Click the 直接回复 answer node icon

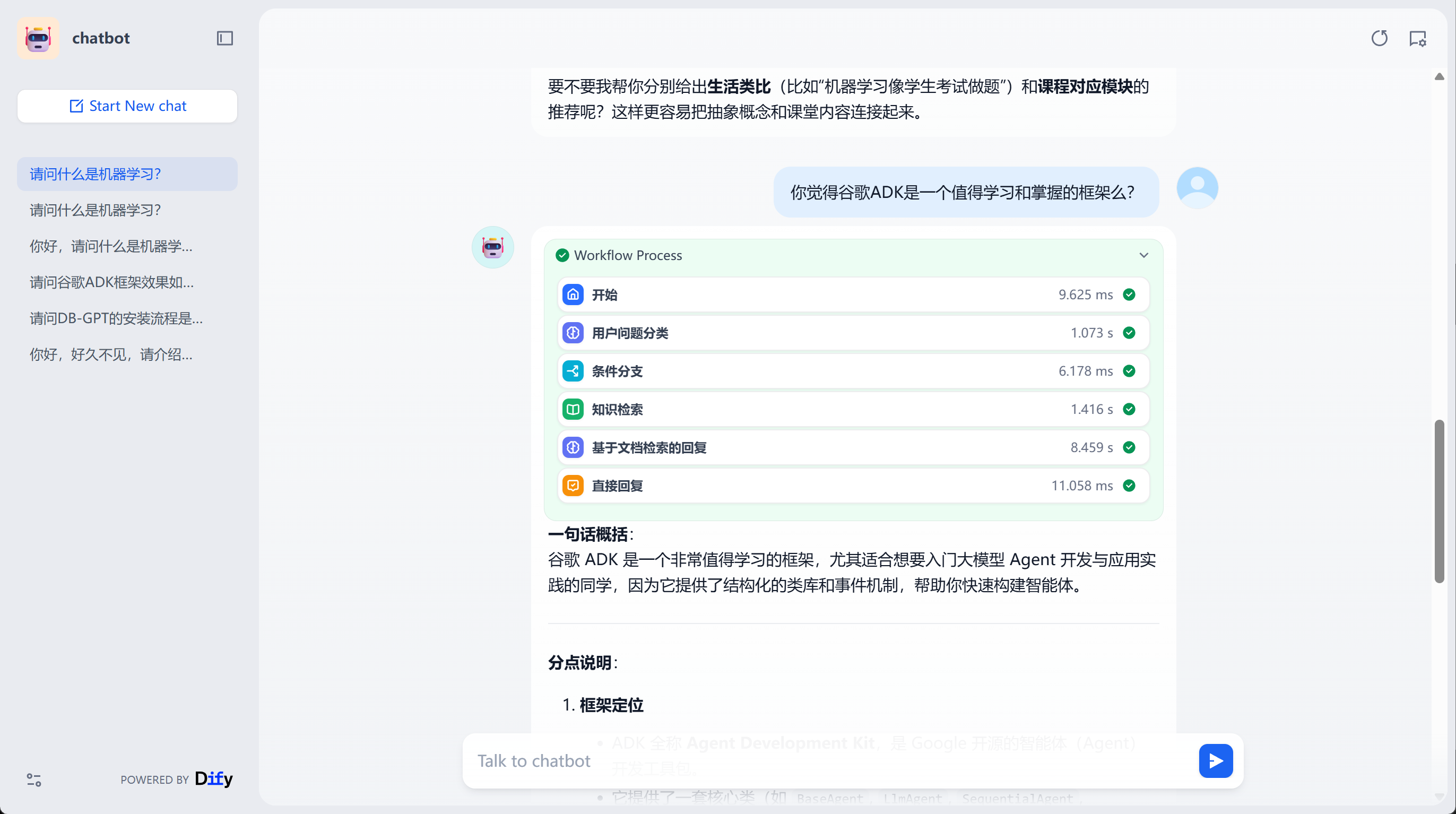(x=573, y=486)
